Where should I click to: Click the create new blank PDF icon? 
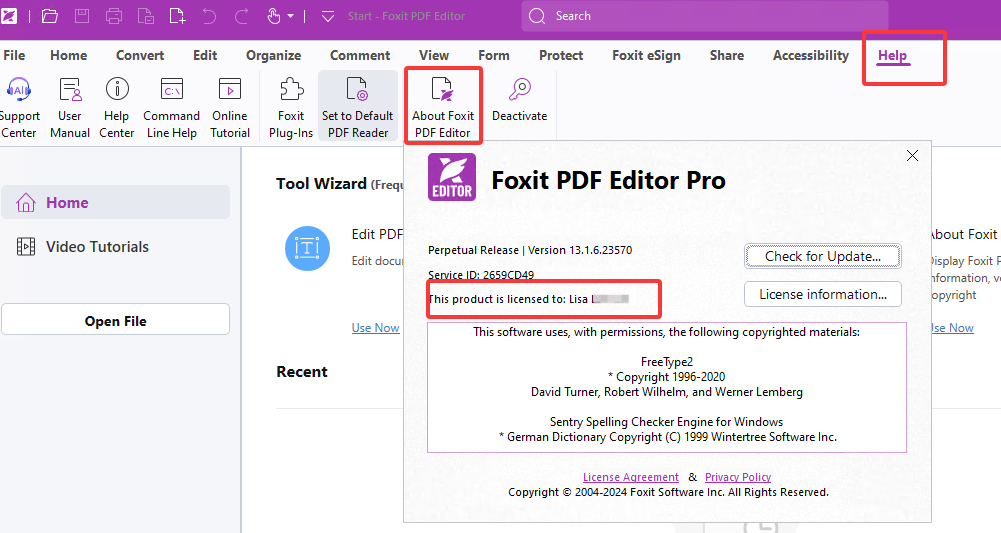click(177, 16)
